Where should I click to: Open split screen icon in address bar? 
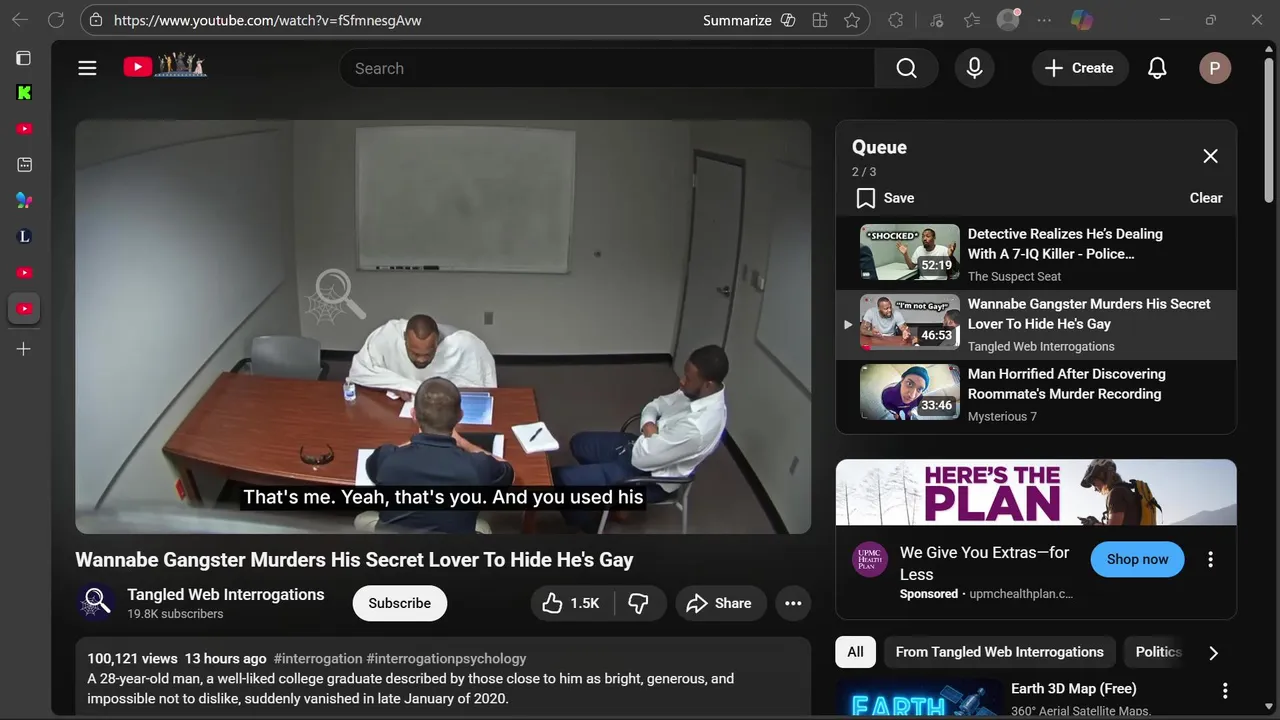pos(820,20)
